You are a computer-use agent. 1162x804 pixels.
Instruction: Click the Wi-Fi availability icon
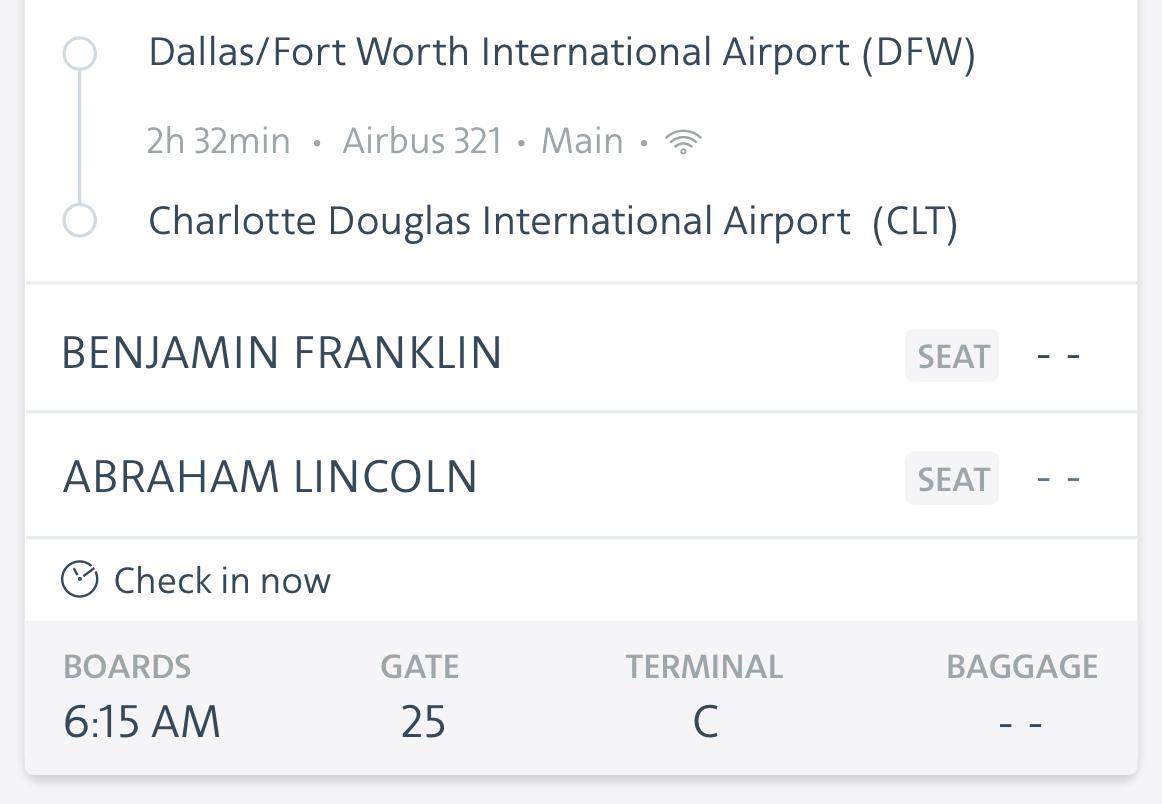683,143
